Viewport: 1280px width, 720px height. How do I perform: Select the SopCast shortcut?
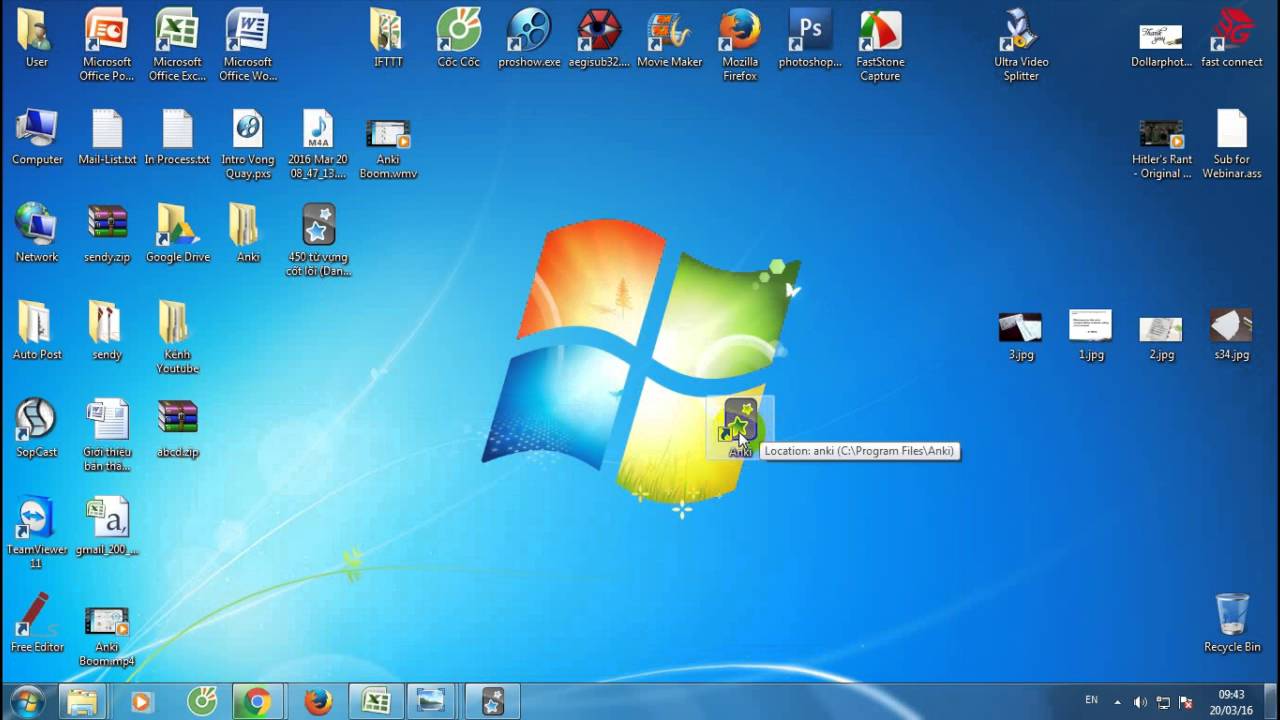pyautogui.click(x=37, y=429)
